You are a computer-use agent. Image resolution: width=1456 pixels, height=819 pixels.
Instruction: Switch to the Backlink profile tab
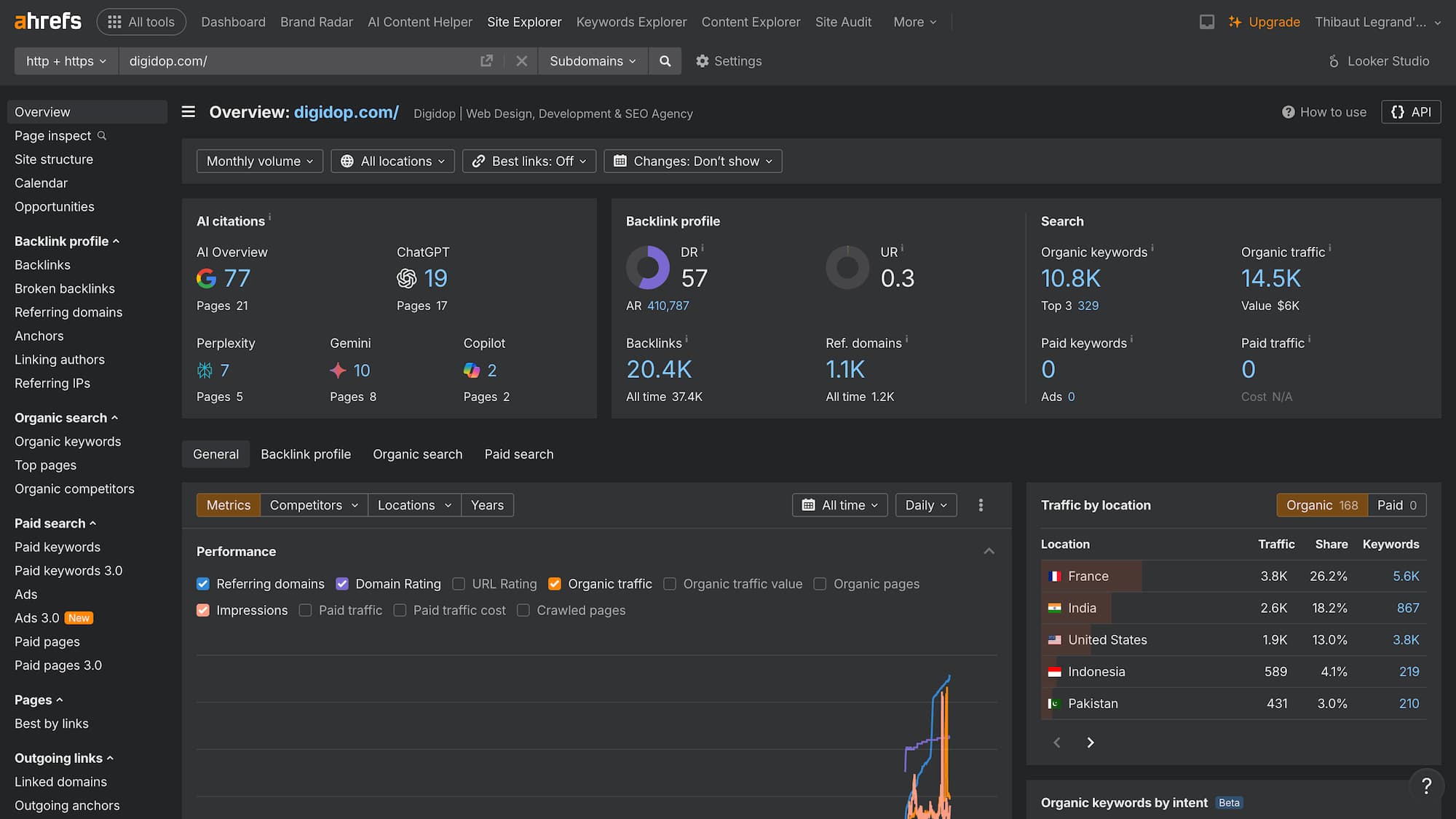tap(306, 454)
